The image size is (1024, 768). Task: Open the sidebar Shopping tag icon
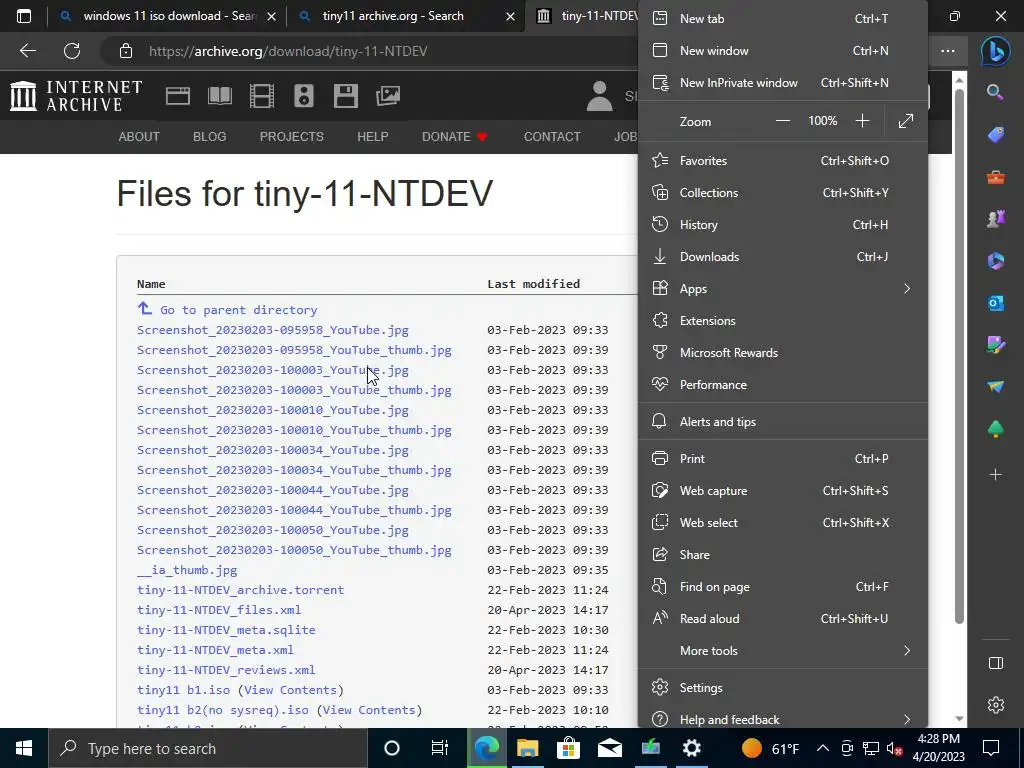pyautogui.click(x=995, y=135)
